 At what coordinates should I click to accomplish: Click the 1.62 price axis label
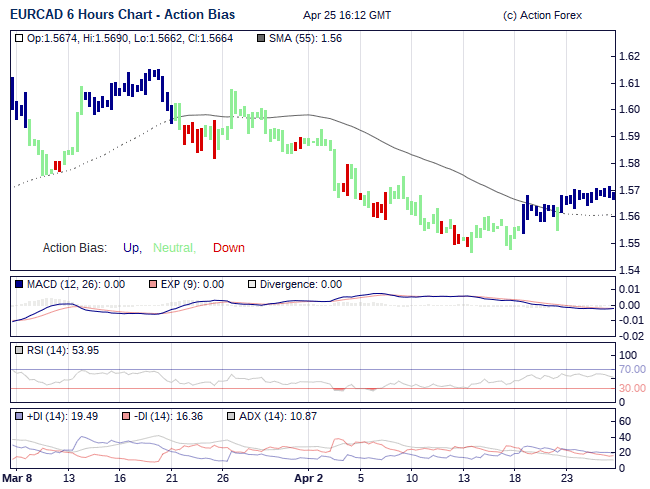(629, 56)
